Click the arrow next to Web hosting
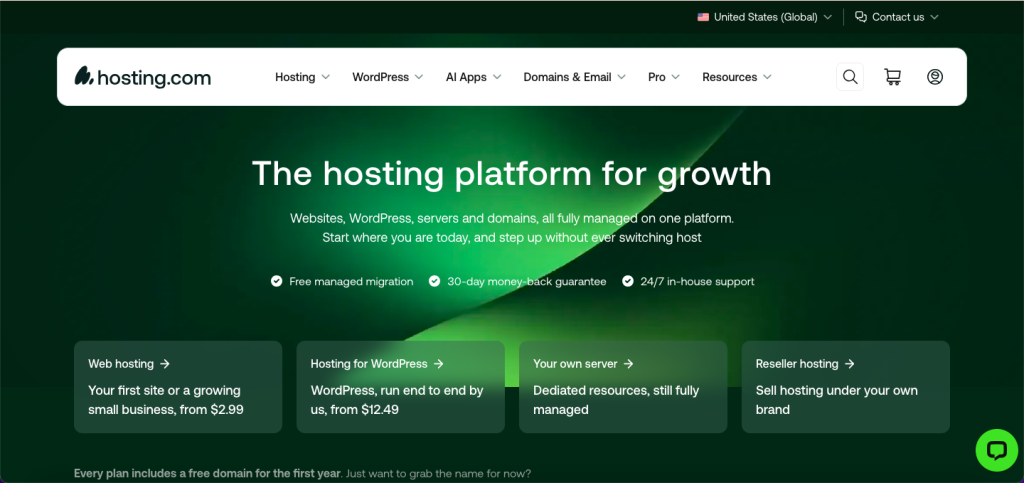This screenshot has height=483, width=1024. [165, 364]
